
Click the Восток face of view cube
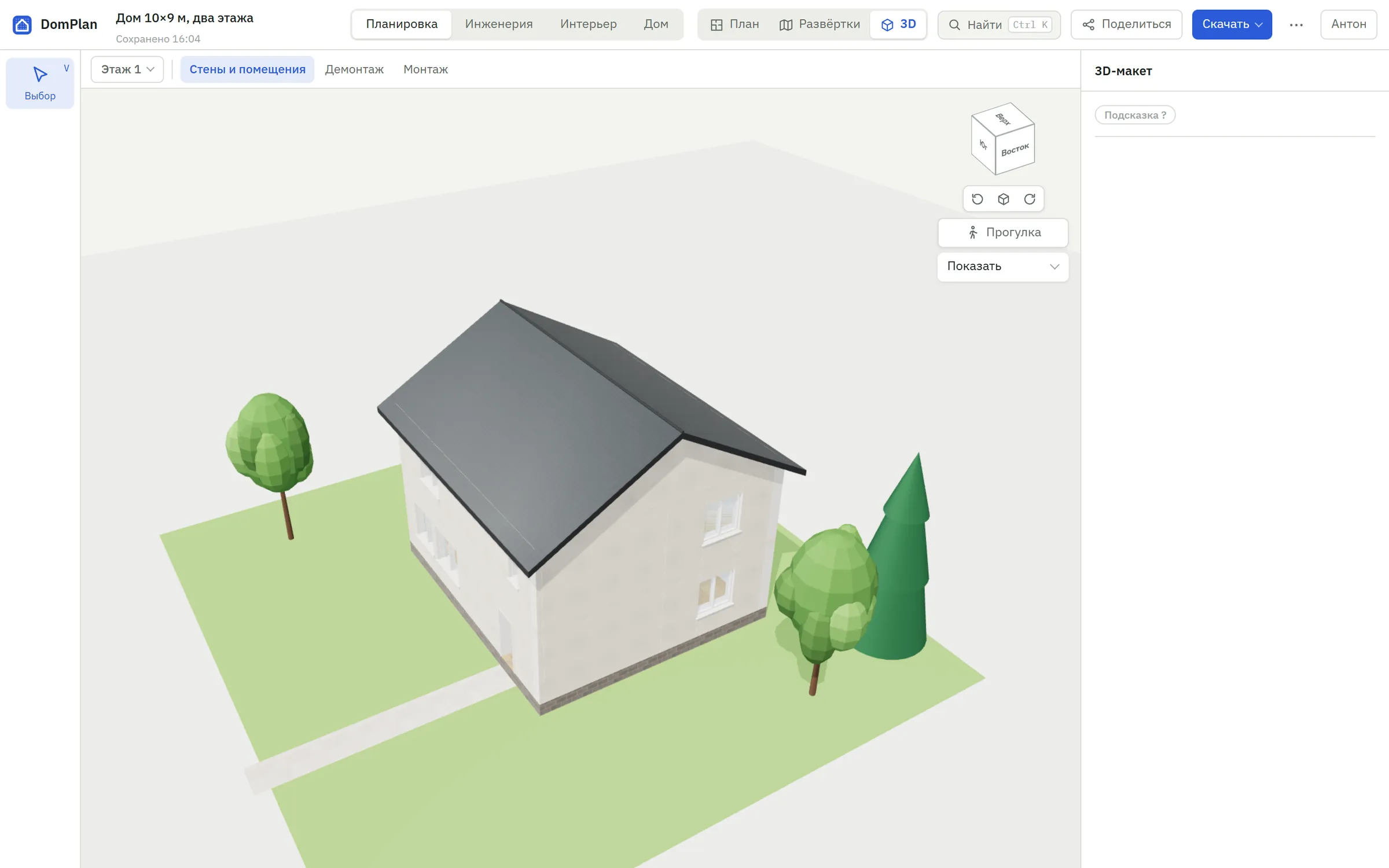[x=1015, y=150]
